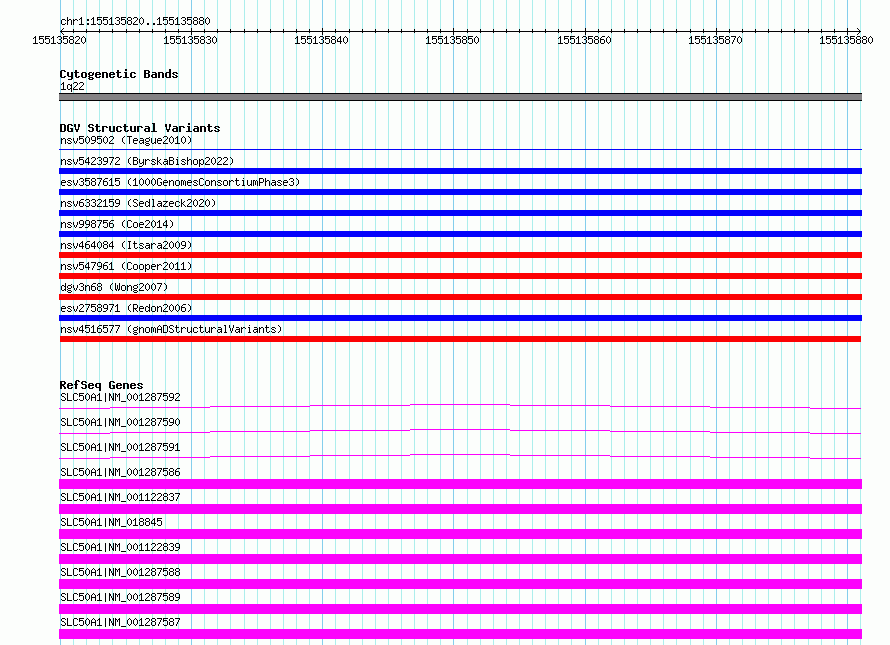The width and height of the screenshot is (890, 645).
Task: Open transcript SLC50A1|NM_018845 label
Action: [x=111, y=522]
